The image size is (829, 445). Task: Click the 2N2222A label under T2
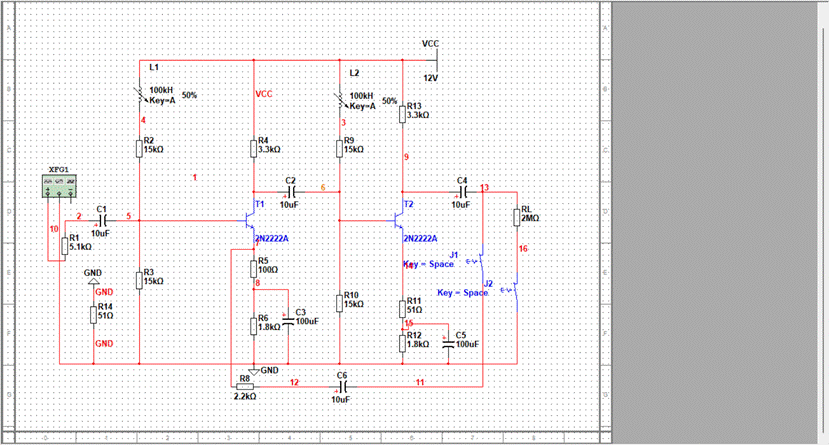(x=420, y=238)
